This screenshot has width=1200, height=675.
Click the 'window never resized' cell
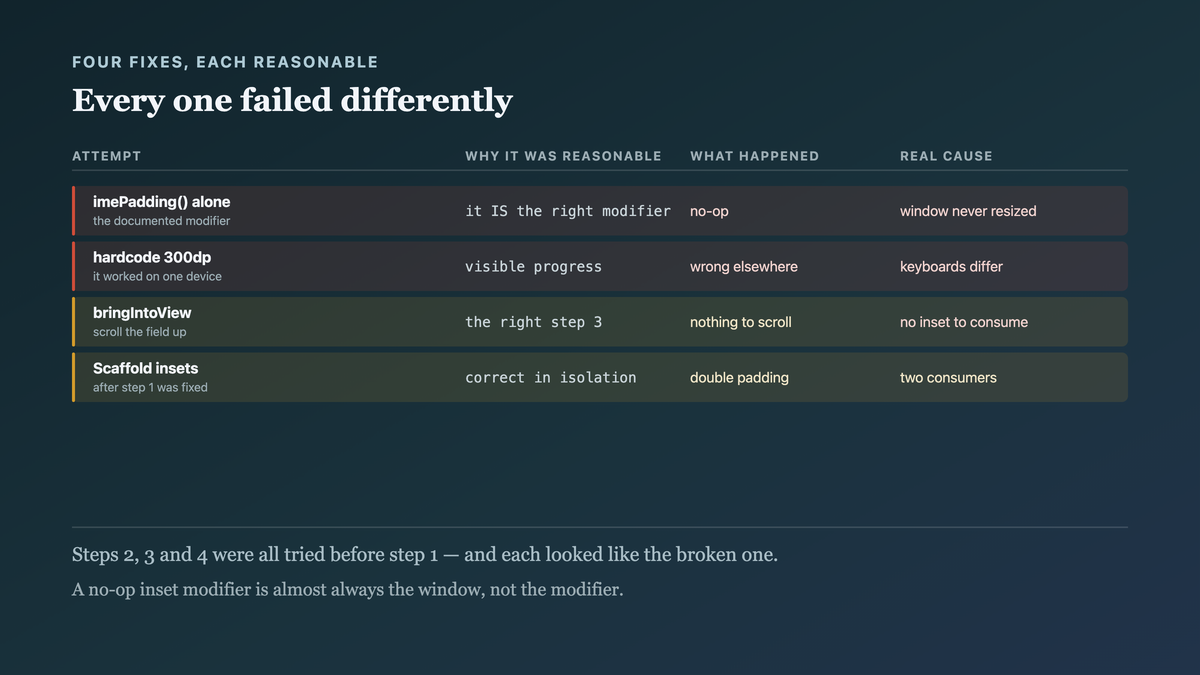(x=968, y=211)
